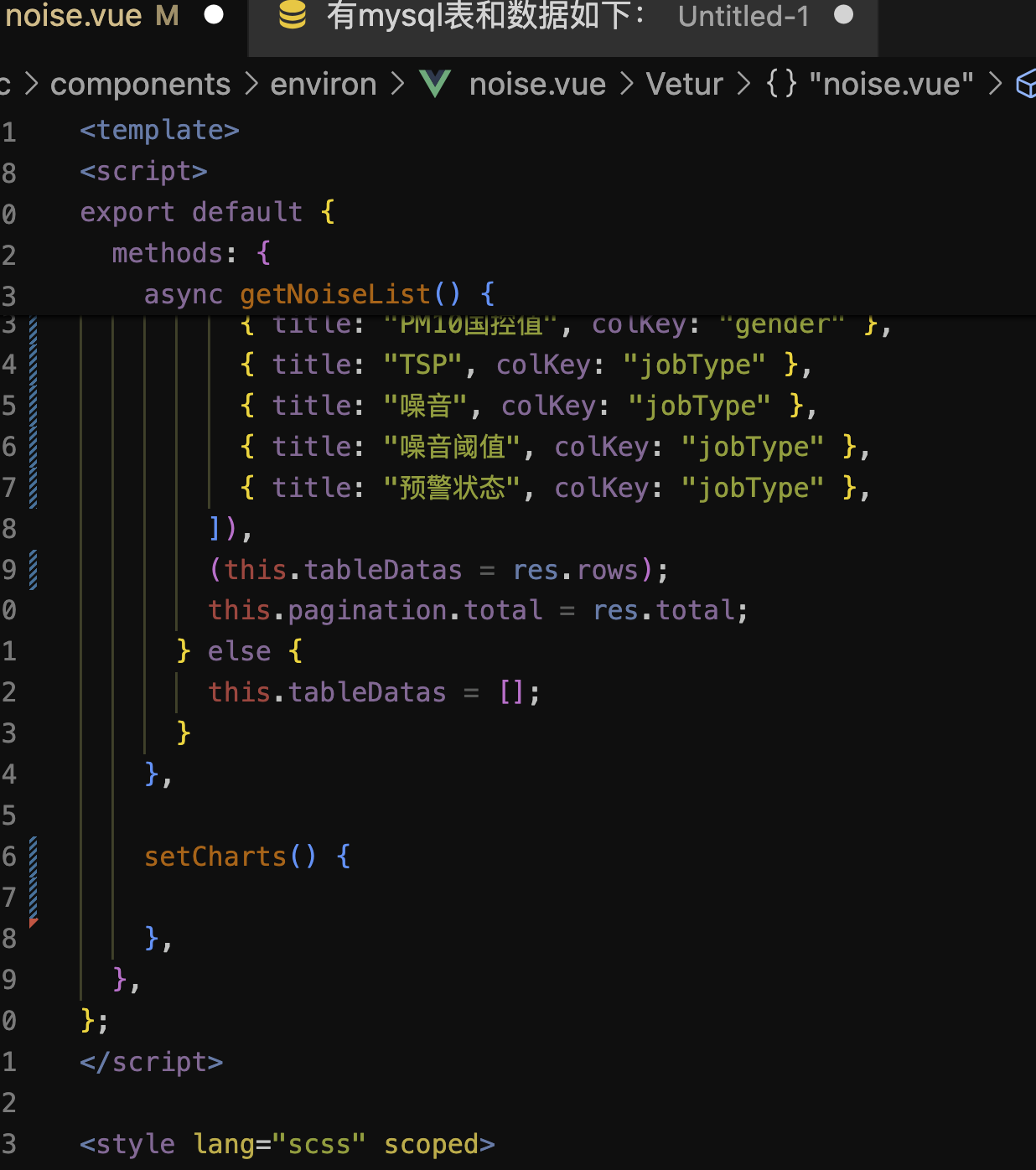Click the "PM10国控值" title string
Image resolution: width=1036 pixels, height=1170 pixels.
coord(471,324)
